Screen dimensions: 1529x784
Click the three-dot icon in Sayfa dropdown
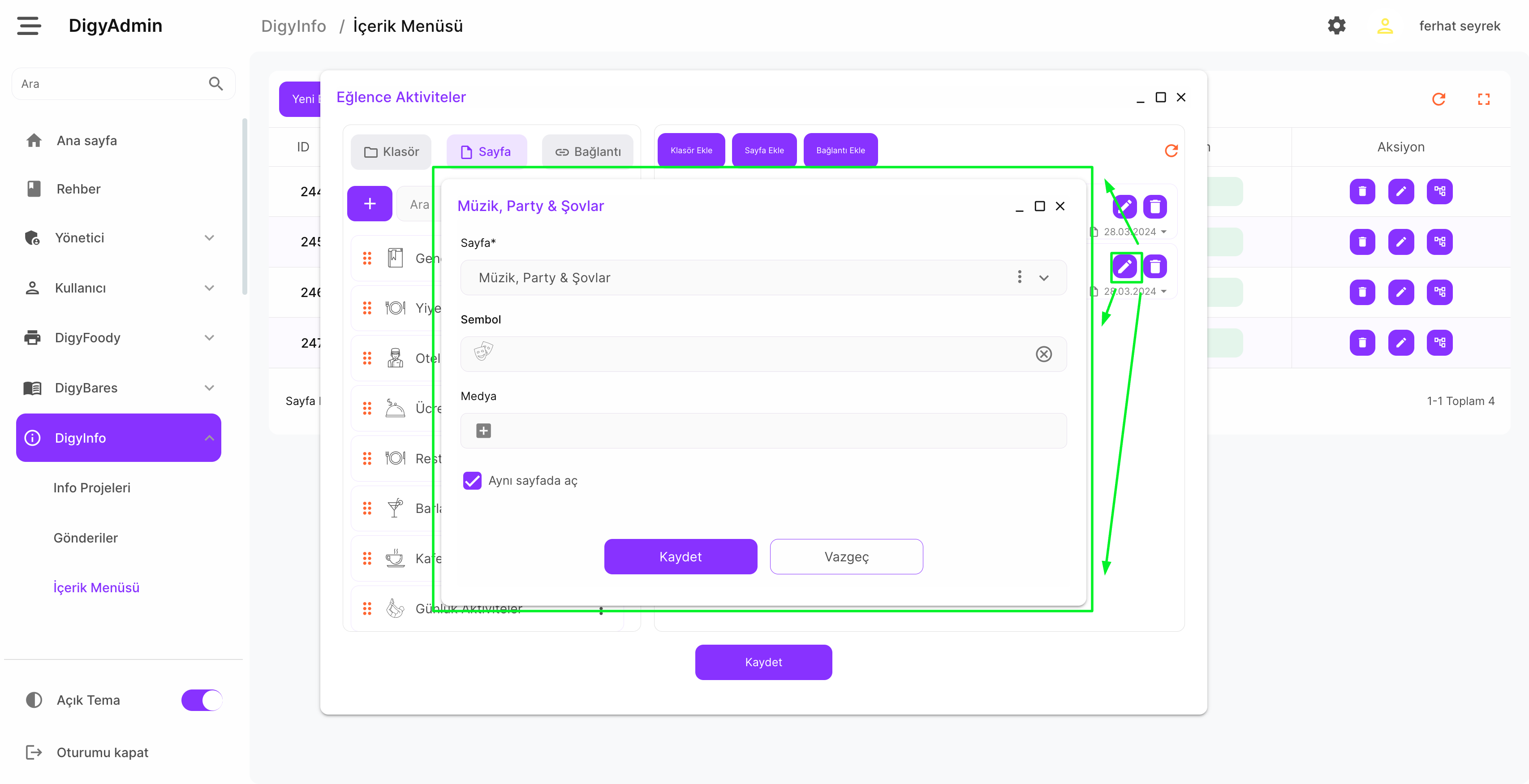[1019, 277]
